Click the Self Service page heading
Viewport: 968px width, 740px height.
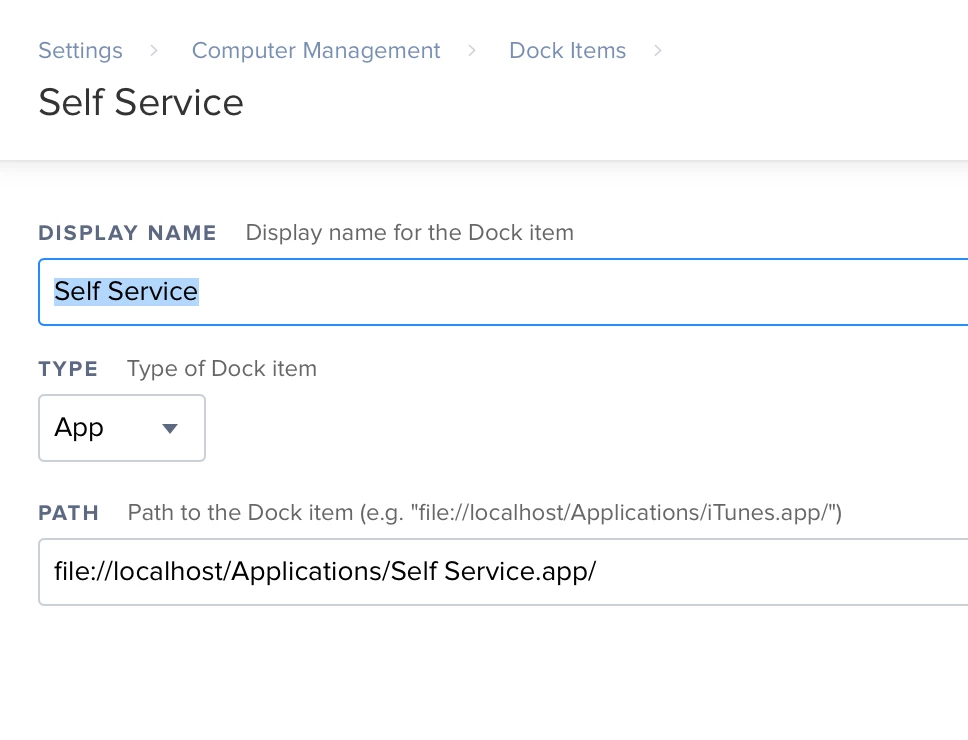coord(141,102)
